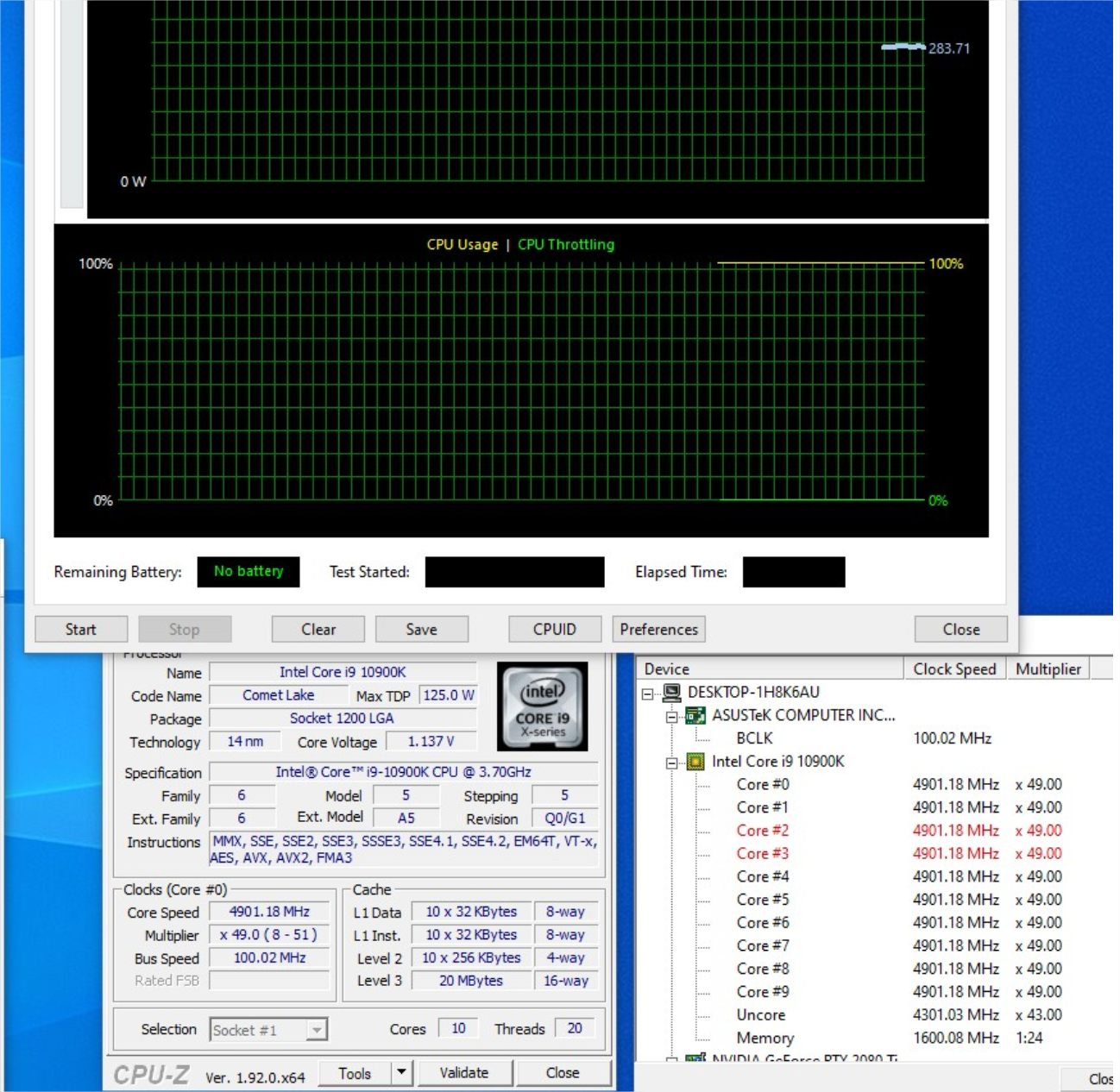
Task: Click the Instructions field listing MMX, SSE
Action: tap(404, 850)
